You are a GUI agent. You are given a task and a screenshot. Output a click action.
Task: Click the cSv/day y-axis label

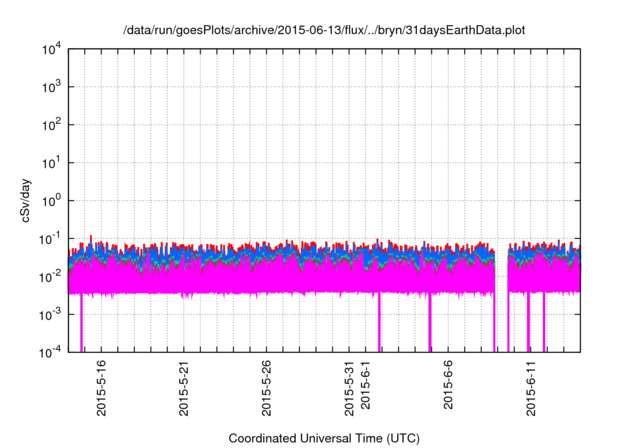click(25, 200)
